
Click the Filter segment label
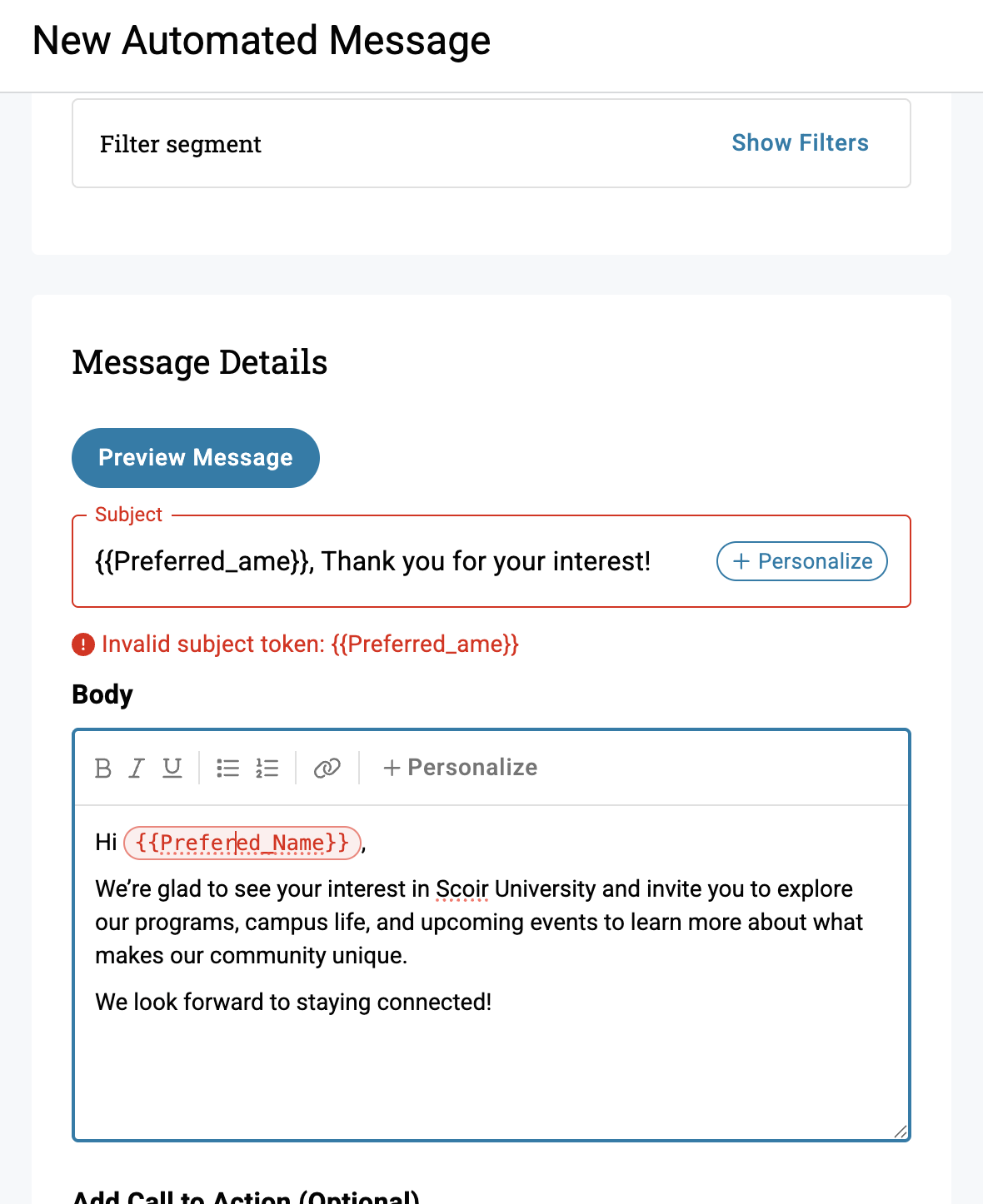point(181,144)
